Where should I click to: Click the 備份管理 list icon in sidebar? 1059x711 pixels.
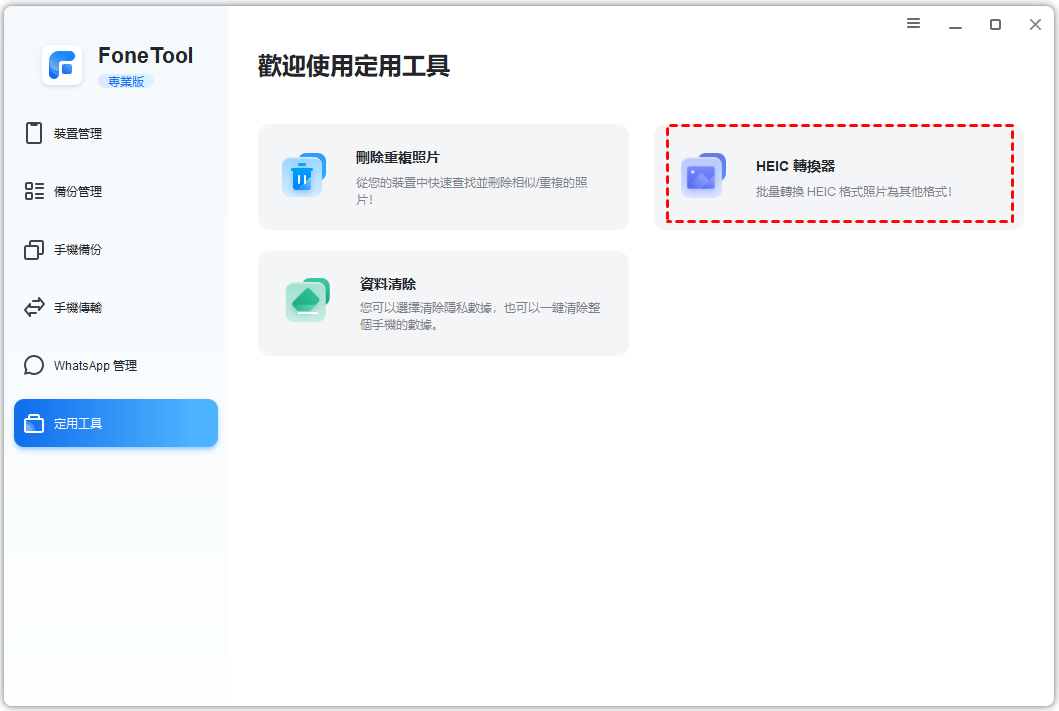pyautogui.click(x=34, y=191)
